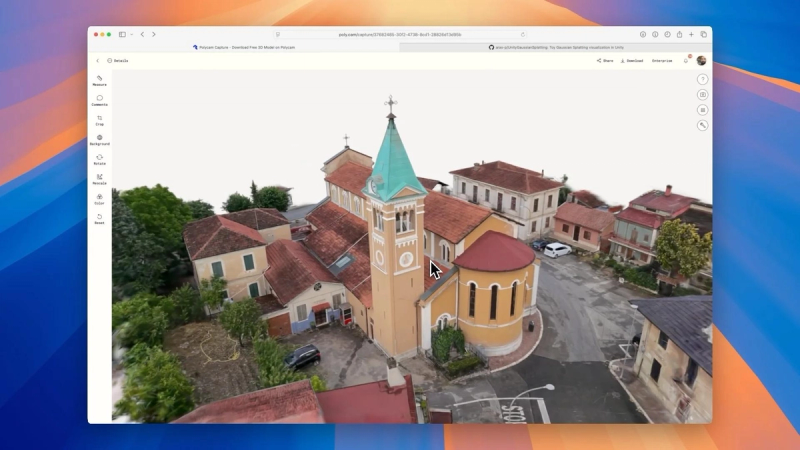
Task: Open the Enterprise link
Action: (662, 61)
